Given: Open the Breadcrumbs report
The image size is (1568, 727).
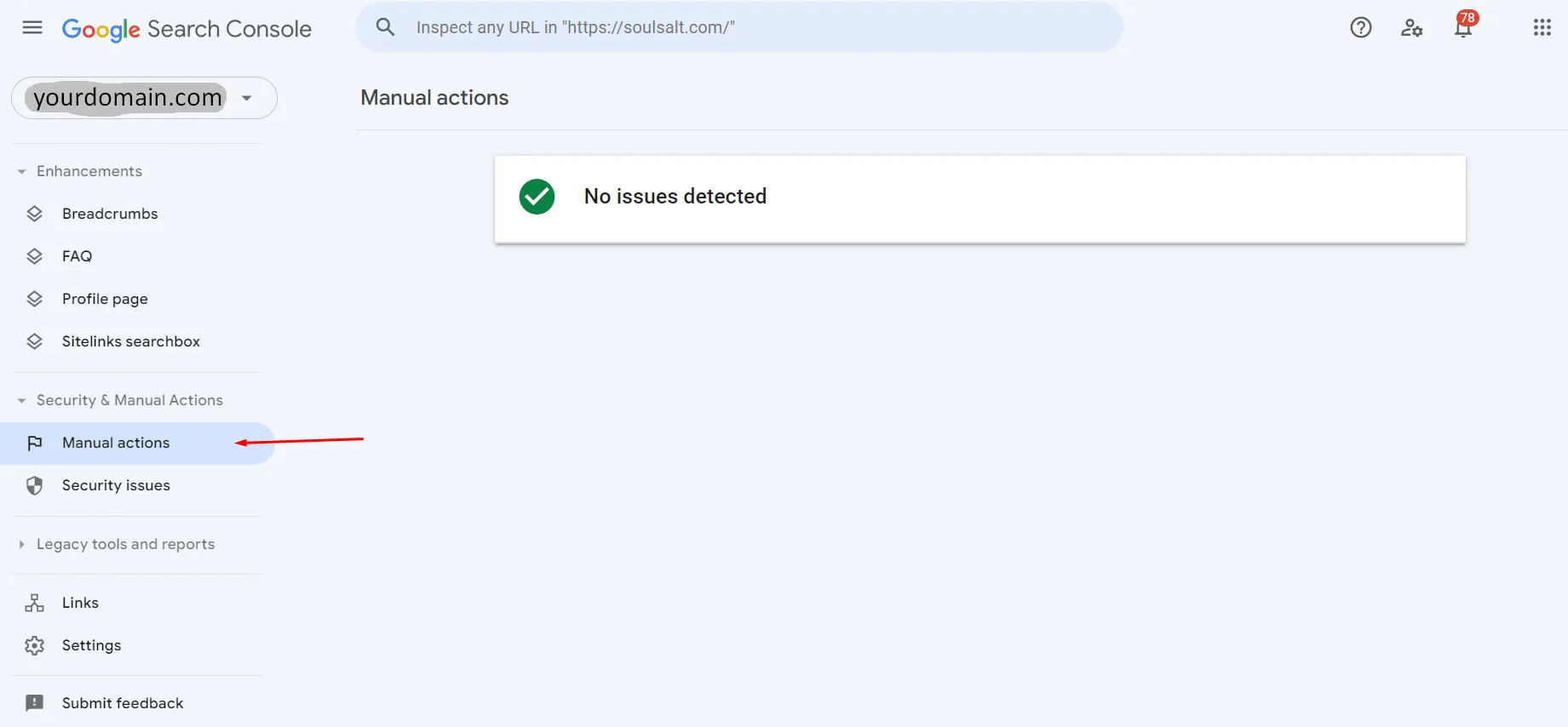Looking at the screenshot, I should (x=110, y=214).
